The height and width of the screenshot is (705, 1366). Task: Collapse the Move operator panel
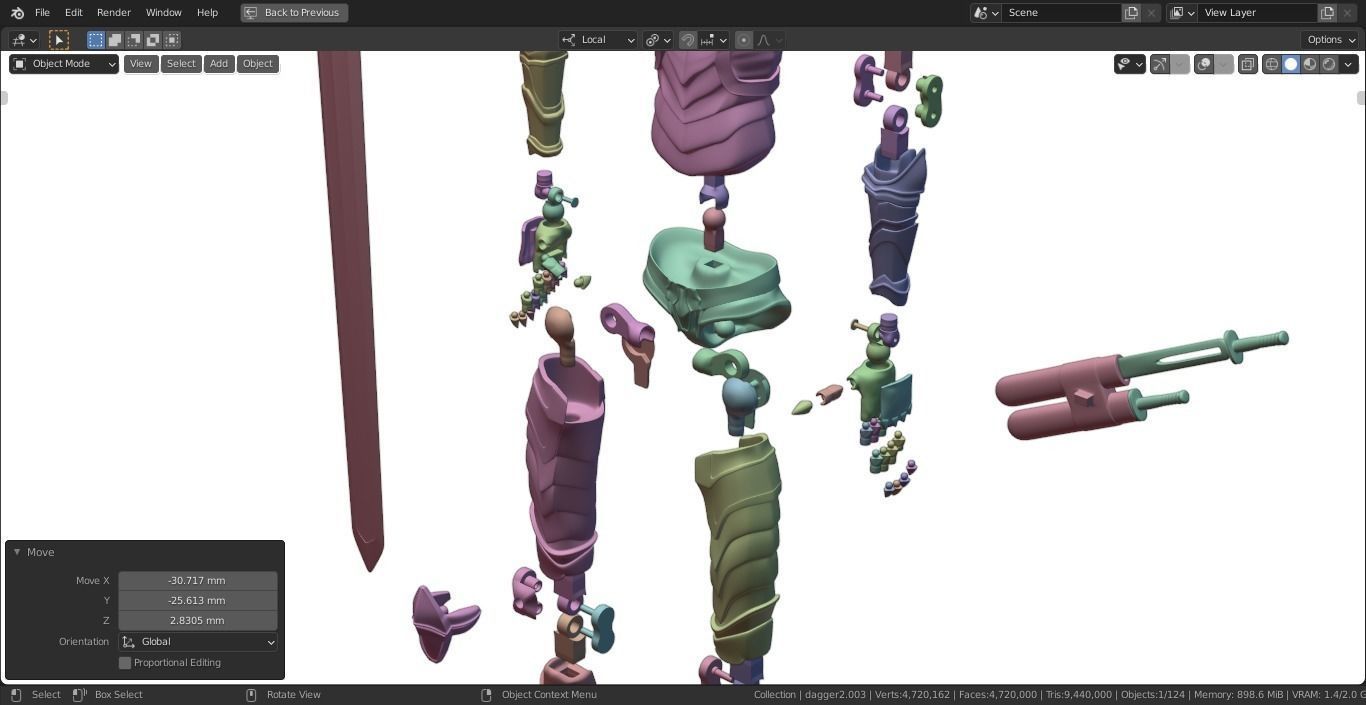17,552
